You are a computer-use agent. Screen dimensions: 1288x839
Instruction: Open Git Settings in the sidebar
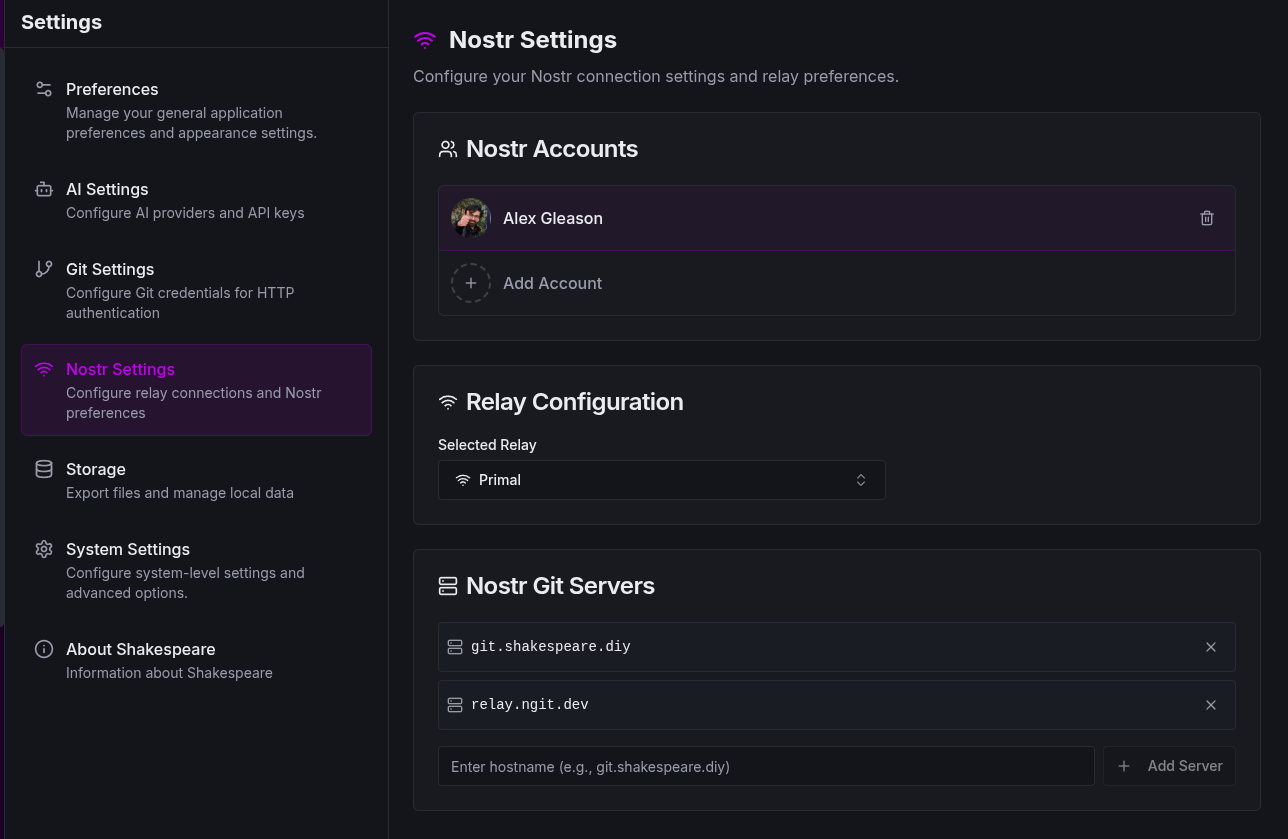click(110, 270)
